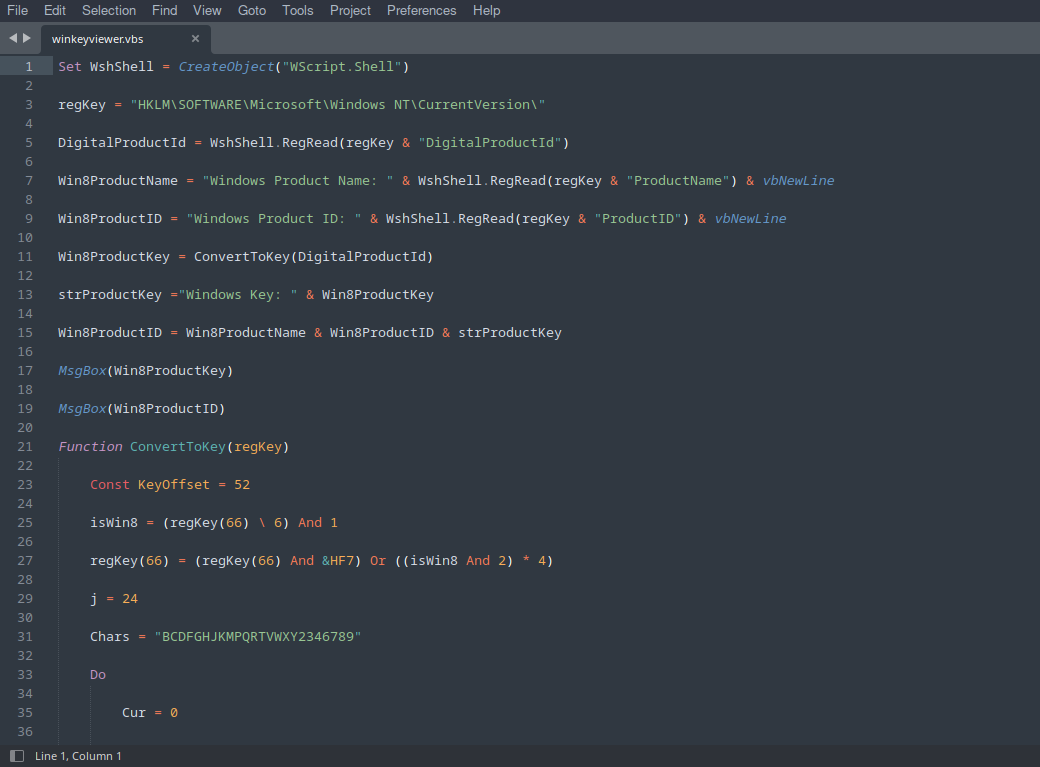Click the value 24 on line 29
The image size is (1040, 767).
(x=130, y=599)
